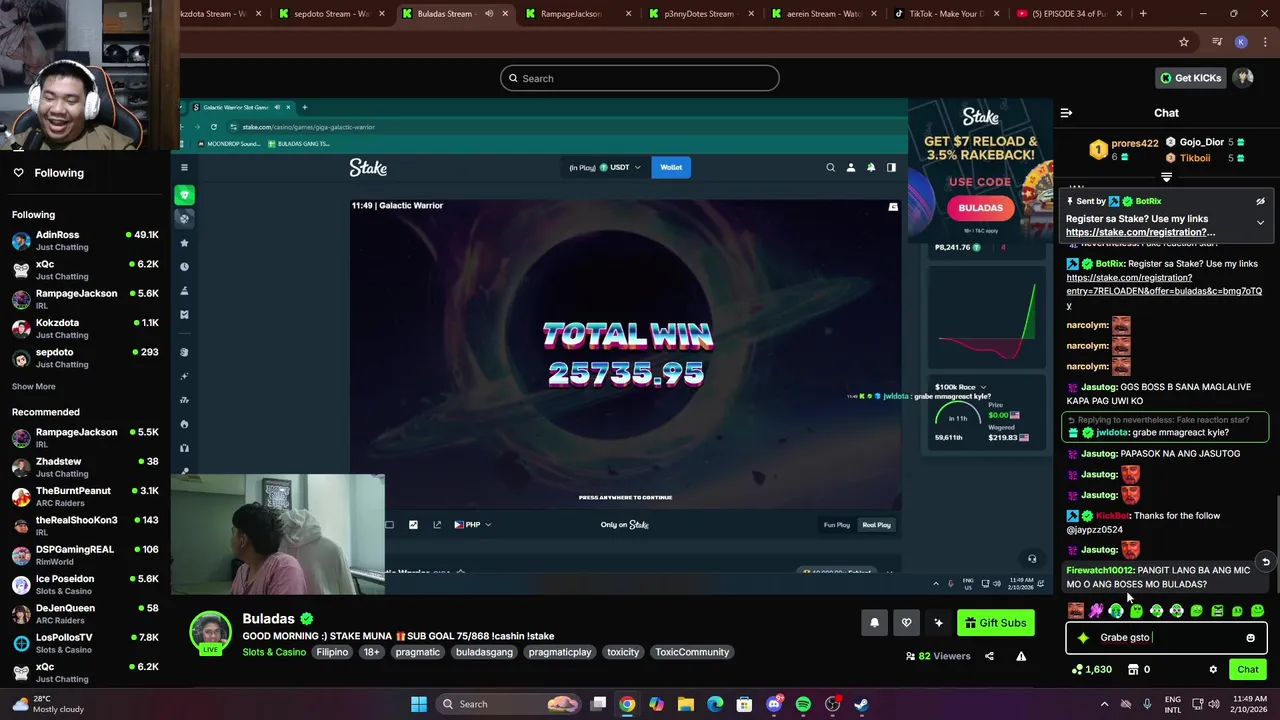Insert the purple clapping hands emote
The width and height of the screenshot is (1280, 720).
1096,610
